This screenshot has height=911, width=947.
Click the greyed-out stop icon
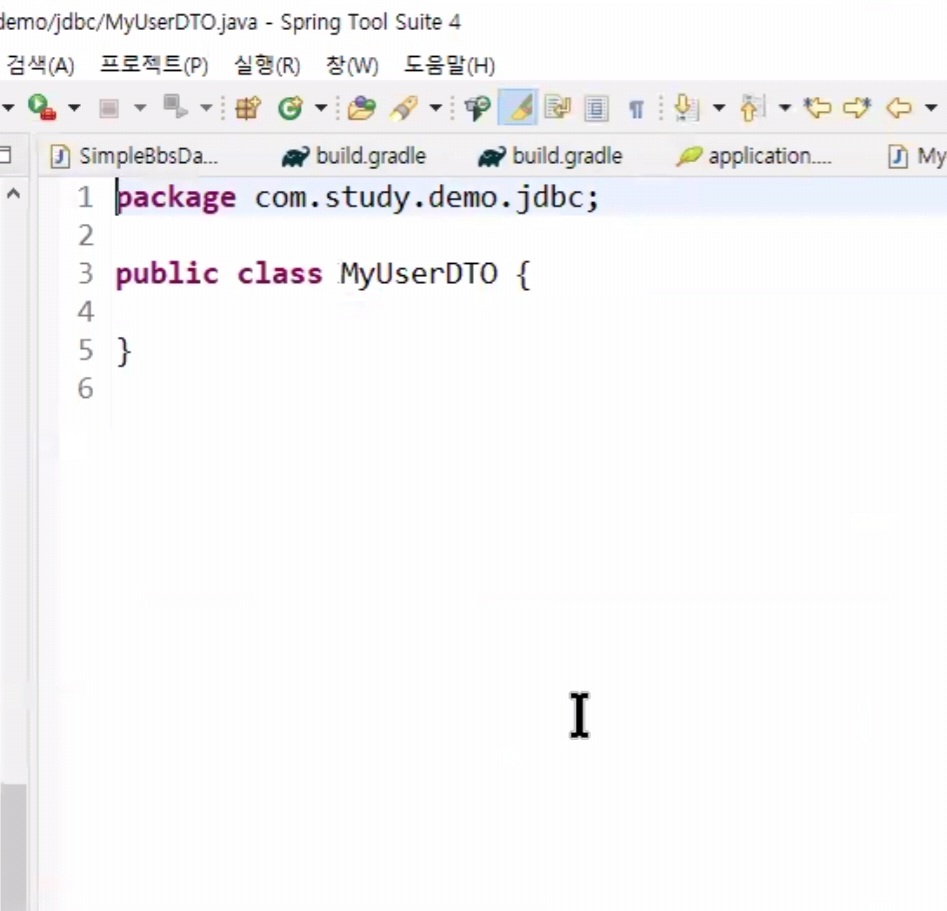109,108
